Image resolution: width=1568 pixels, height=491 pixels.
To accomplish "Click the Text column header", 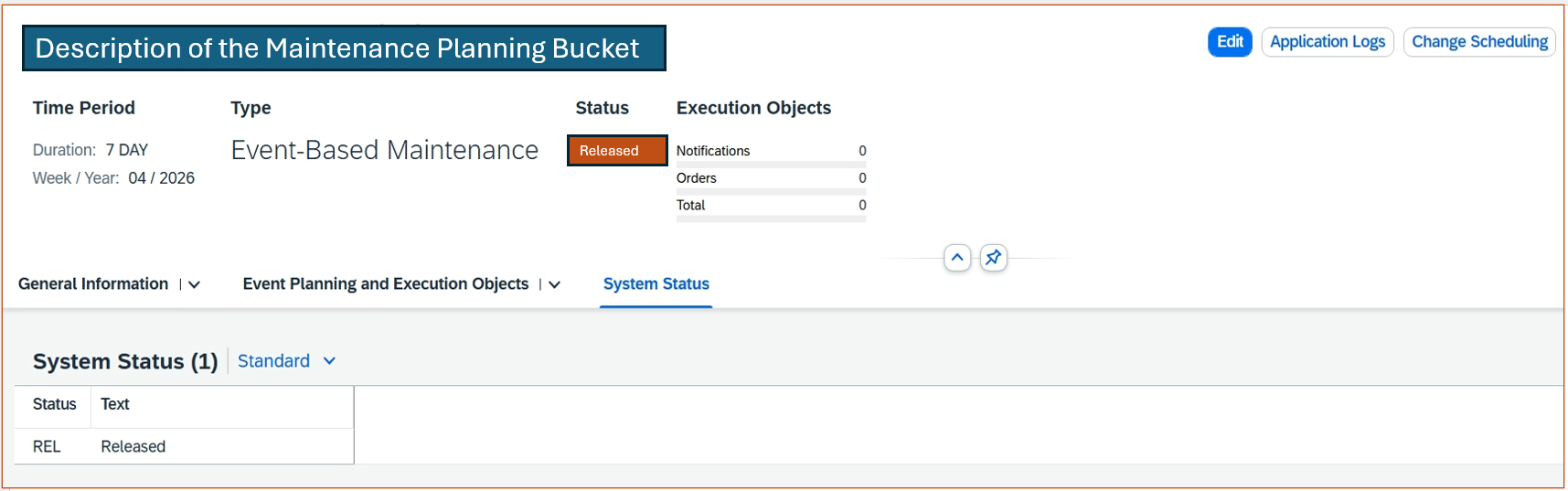I will click(x=115, y=404).
